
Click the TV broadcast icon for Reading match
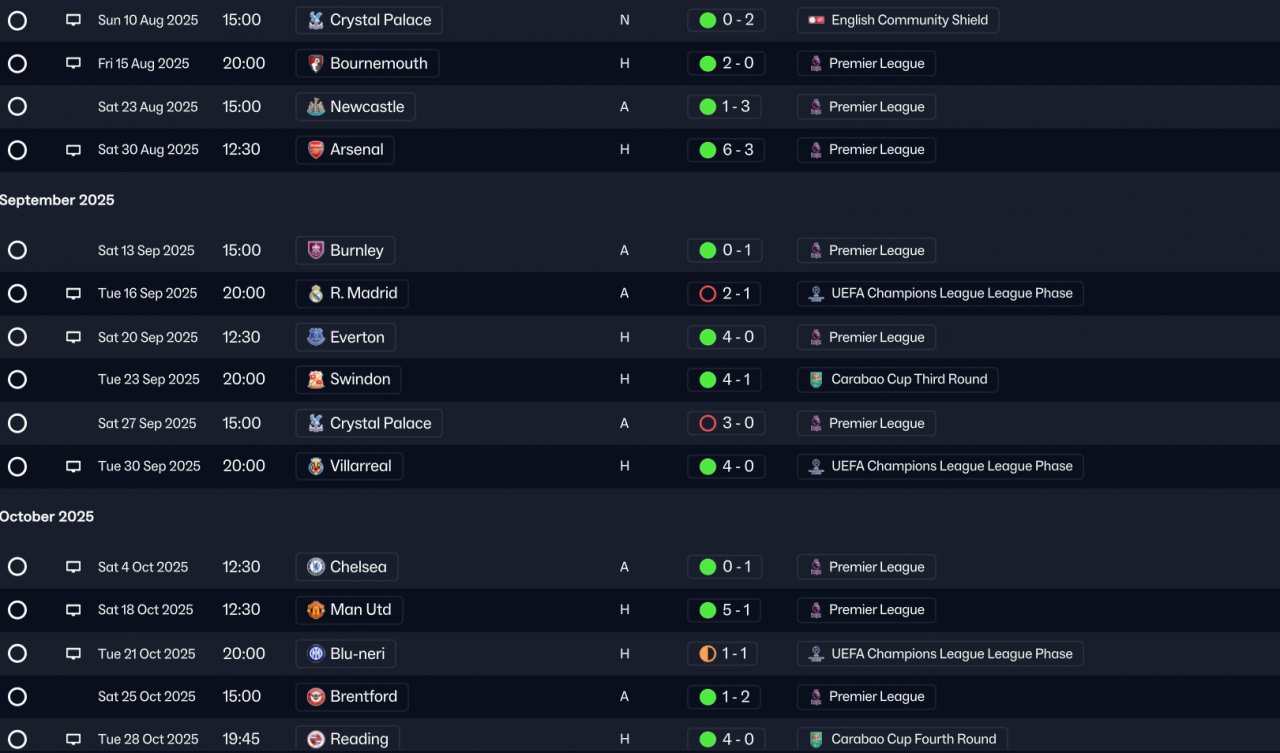pyautogui.click(x=73, y=740)
